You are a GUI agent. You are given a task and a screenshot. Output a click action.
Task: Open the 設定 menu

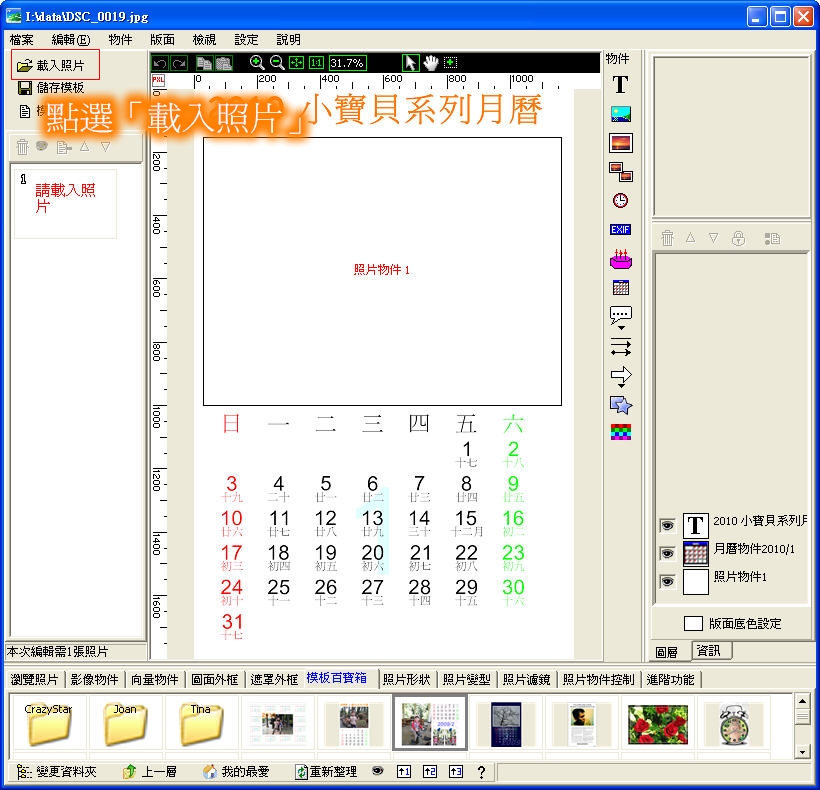point(246,40)
